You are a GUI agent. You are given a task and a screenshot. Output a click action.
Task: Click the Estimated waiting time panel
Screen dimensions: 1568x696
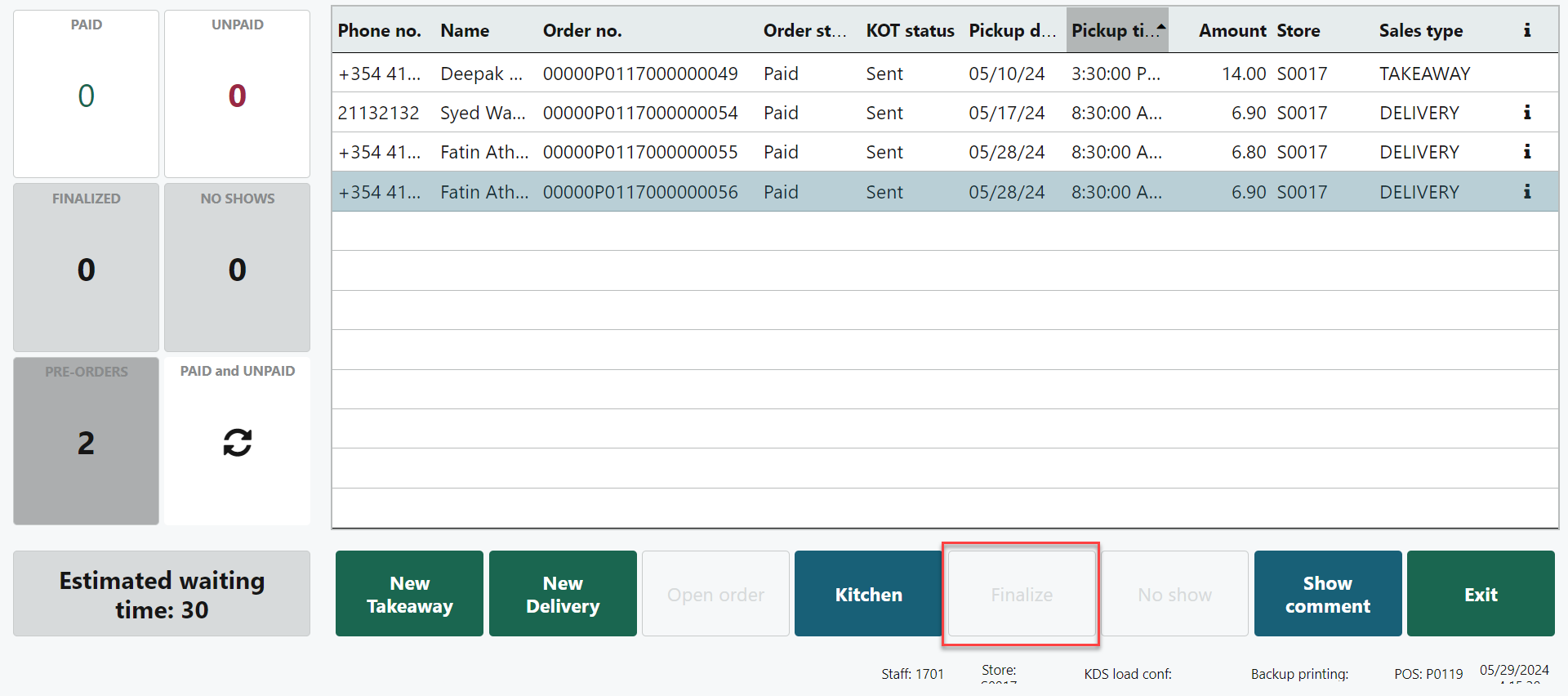click(162, 594)
